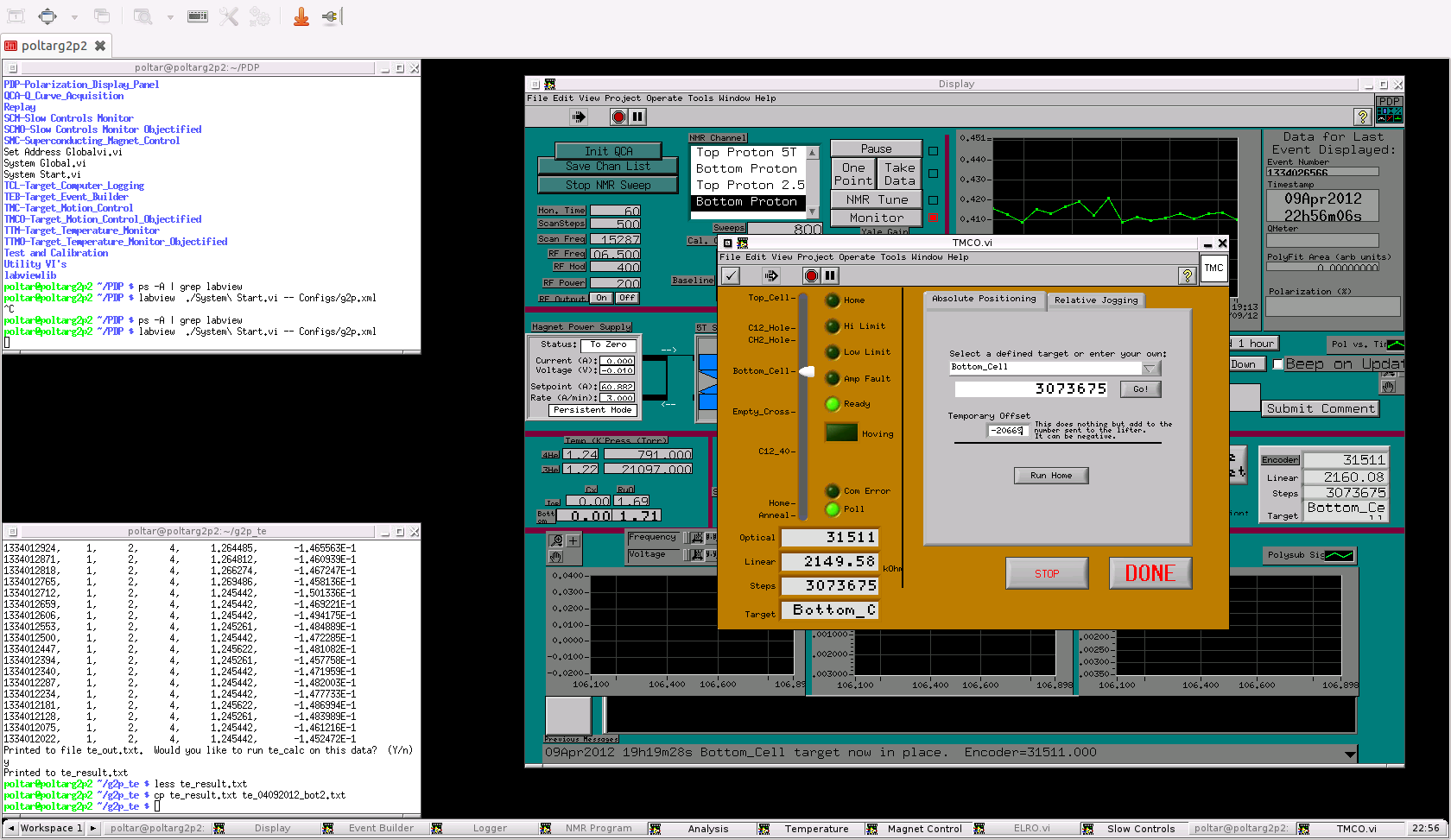Click the red Abort button in TMCO.vi toolbar
Viewport: 1451px width, 840px height.
pyautogui.click(x=811, y=275)
